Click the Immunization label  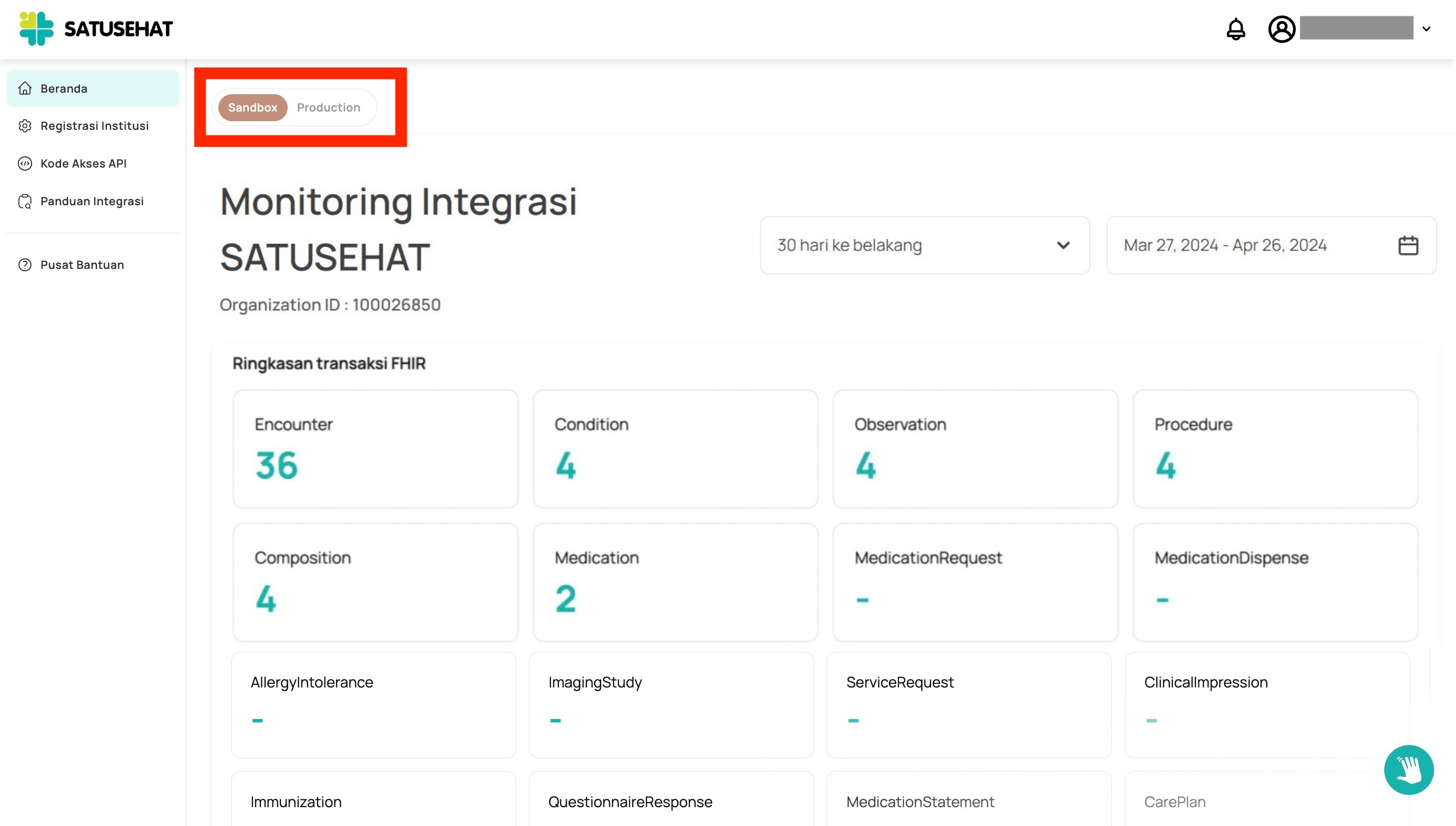click(296, 802)
